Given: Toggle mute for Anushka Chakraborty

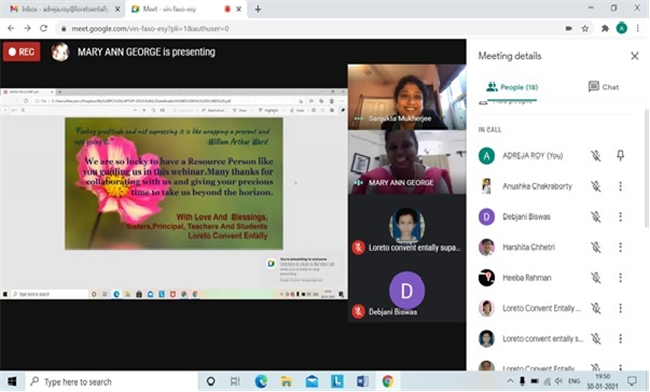Looking at the screenshot, I should pyautogui.click(x=596, y=186).
